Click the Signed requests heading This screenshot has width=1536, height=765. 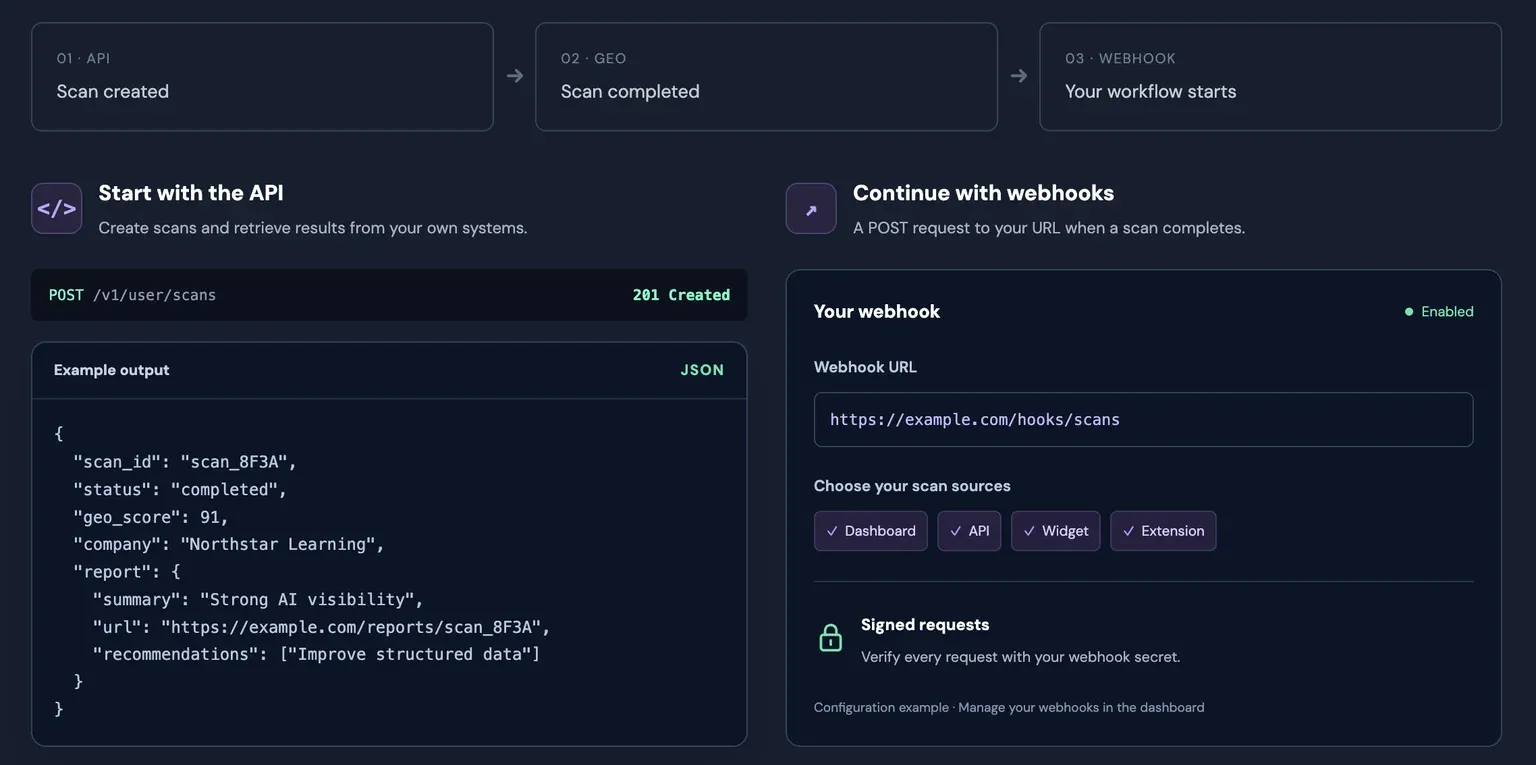[925, 625]
